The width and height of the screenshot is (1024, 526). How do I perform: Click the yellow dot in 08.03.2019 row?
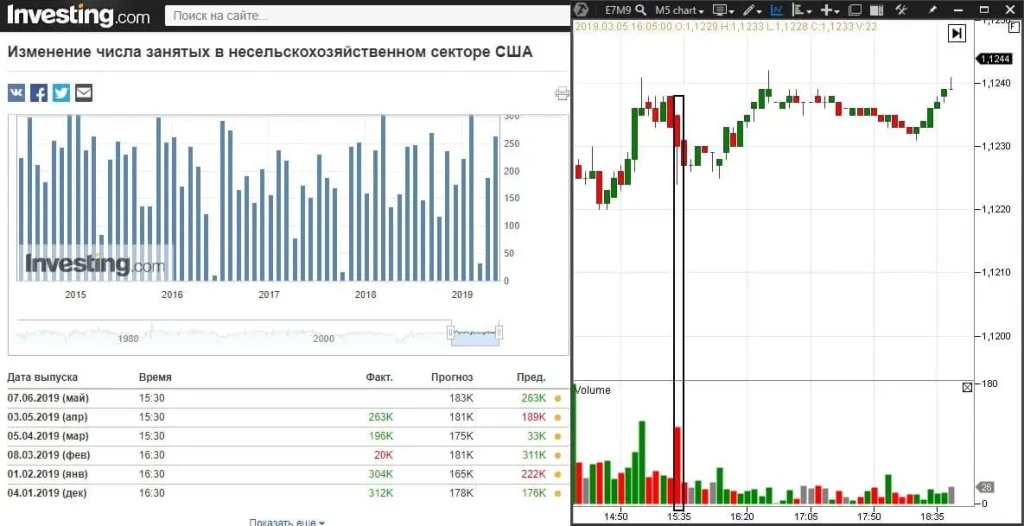(x=557, y=455)
